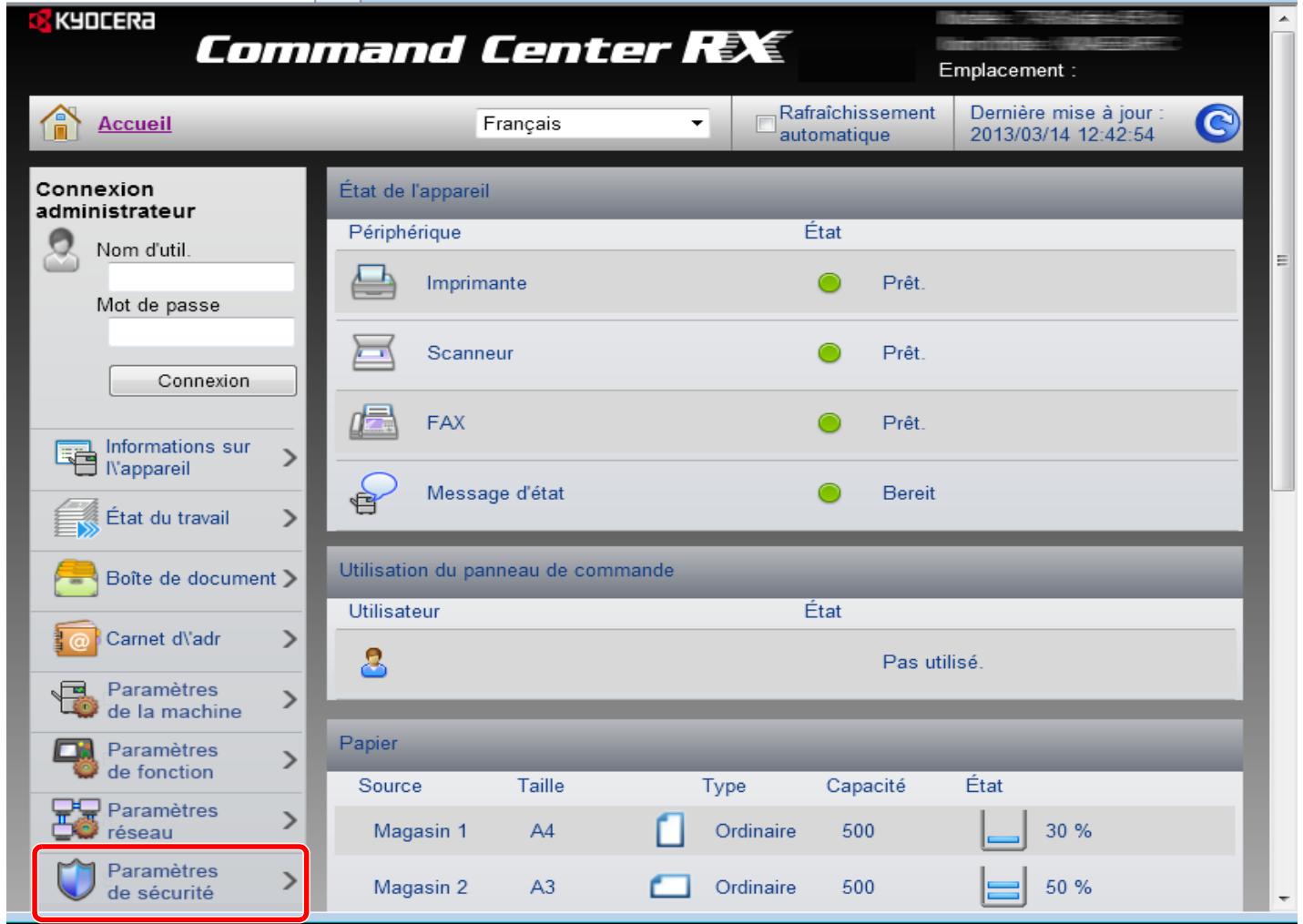Click the Carnet d'adr address book icon
This screenshot has width=1303, height=924.
pyautogui.click(x=76, y=639)
